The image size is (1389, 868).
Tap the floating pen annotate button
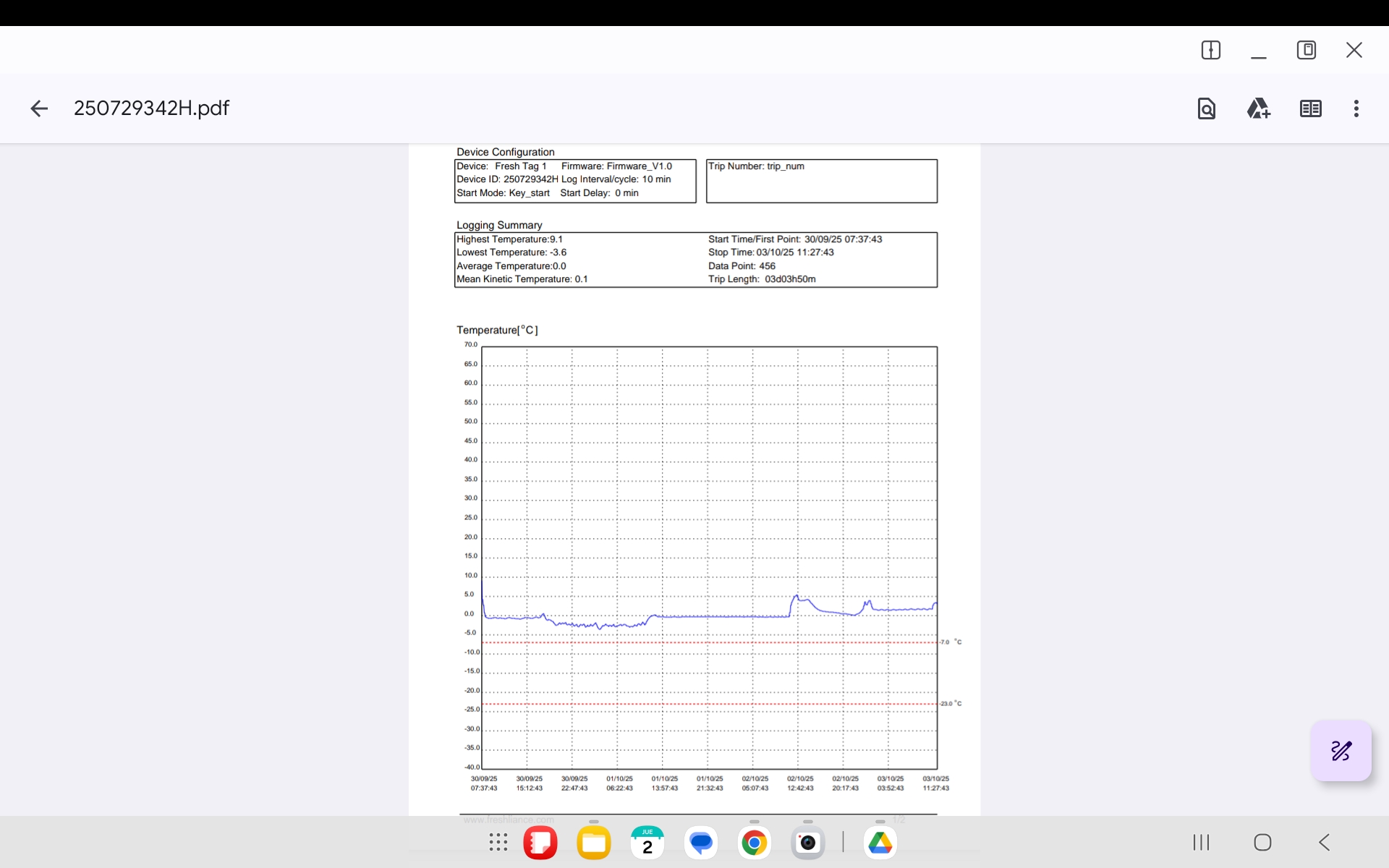point(1341,751)
